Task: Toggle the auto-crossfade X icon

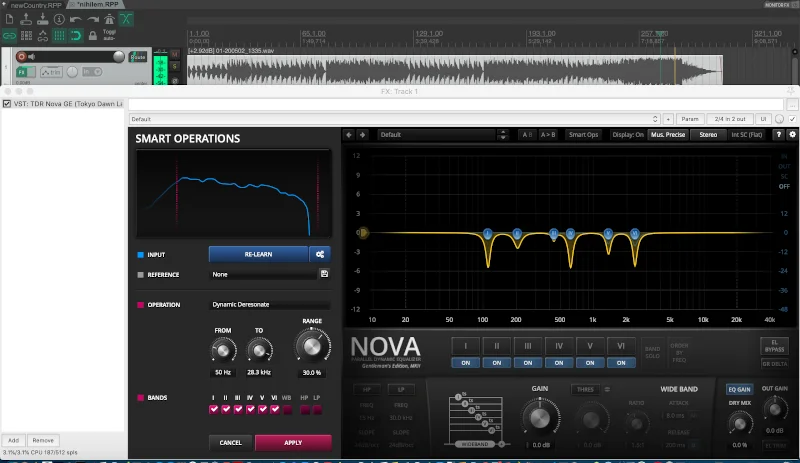Action: pyautogui.click(x=126, y=19)
